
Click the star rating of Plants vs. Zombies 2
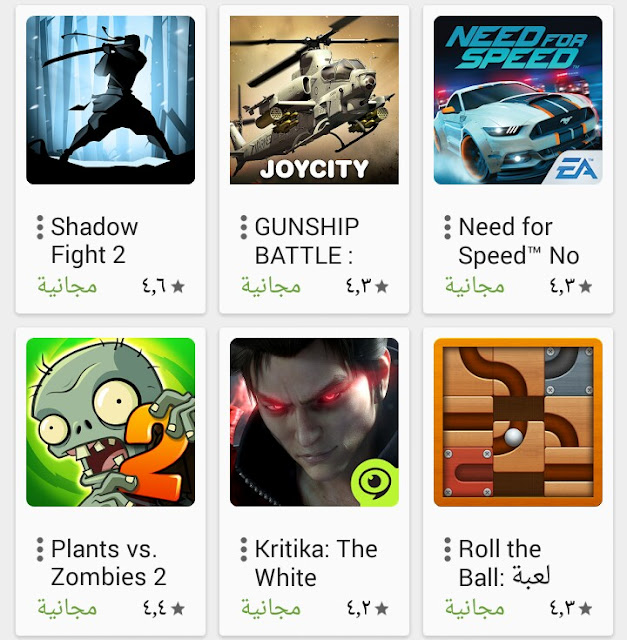point(164,608)
